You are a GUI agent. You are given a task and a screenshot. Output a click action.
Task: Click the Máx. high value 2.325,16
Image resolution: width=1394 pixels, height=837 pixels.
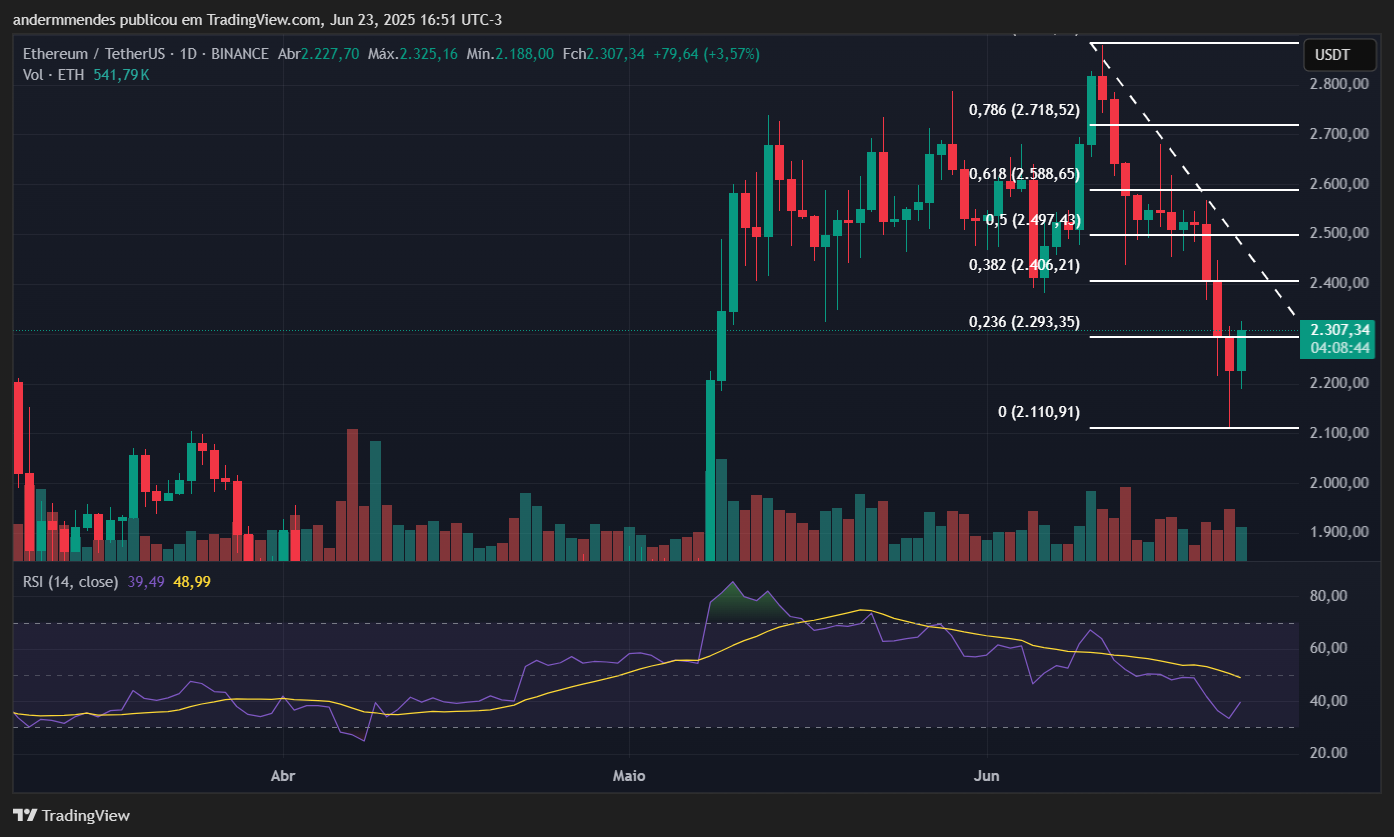[428, 54]
